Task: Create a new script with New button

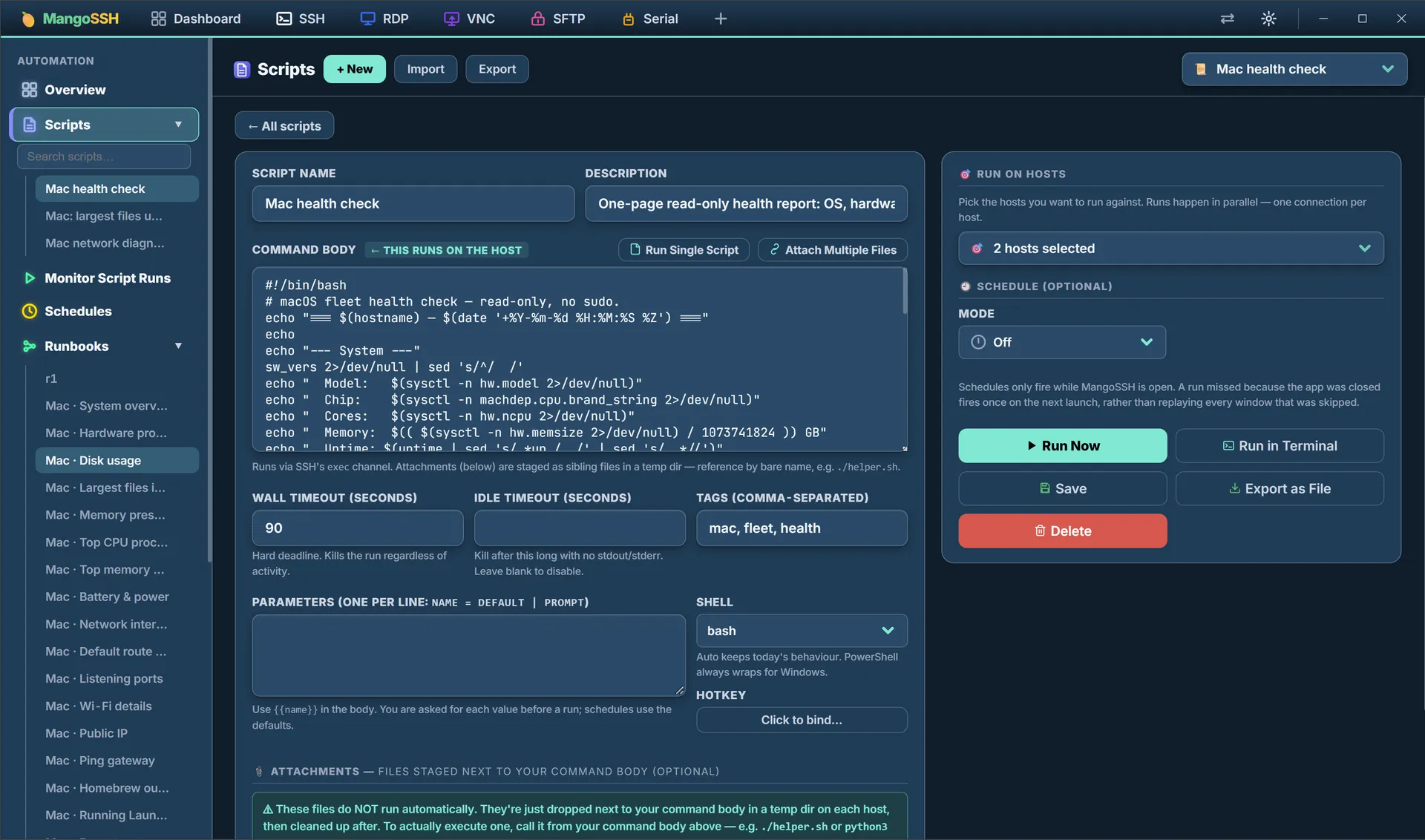Action: tap(354, 69)
